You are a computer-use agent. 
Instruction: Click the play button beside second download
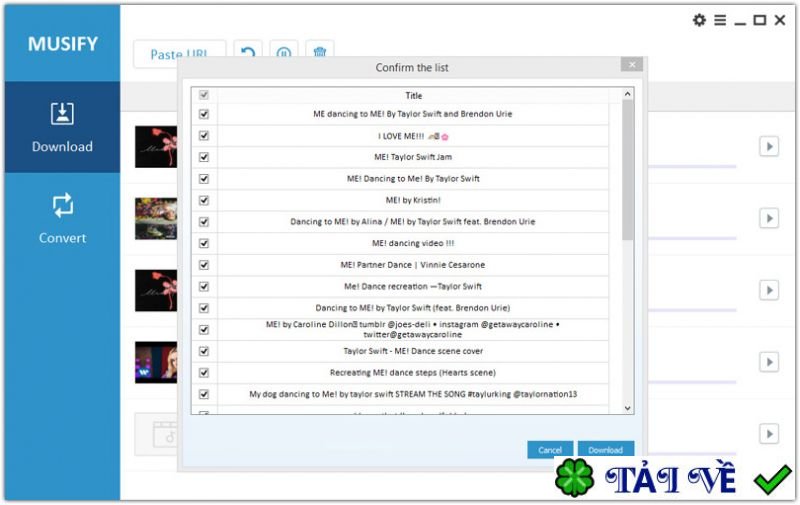coord(769,218)
